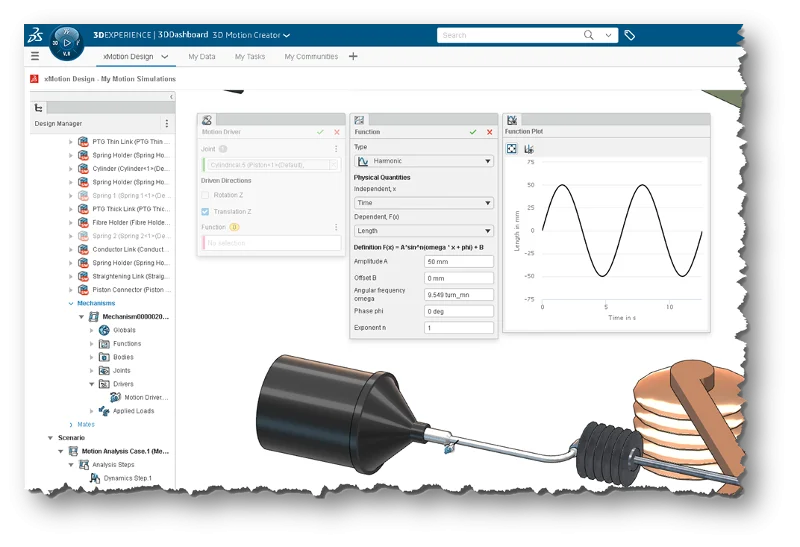
Task: Select Conductor Link in tree
Action: click(124, 250)
